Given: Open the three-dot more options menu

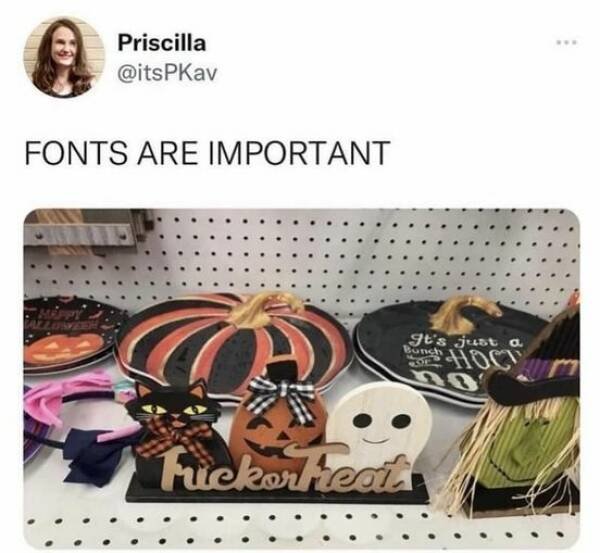Looking at the screenshot, I should click(568, 42).
